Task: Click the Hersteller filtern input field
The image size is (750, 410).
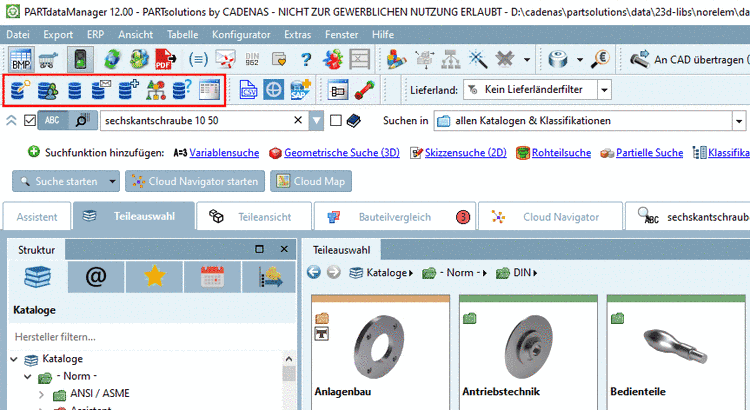Action: click(x=152, y=337)
